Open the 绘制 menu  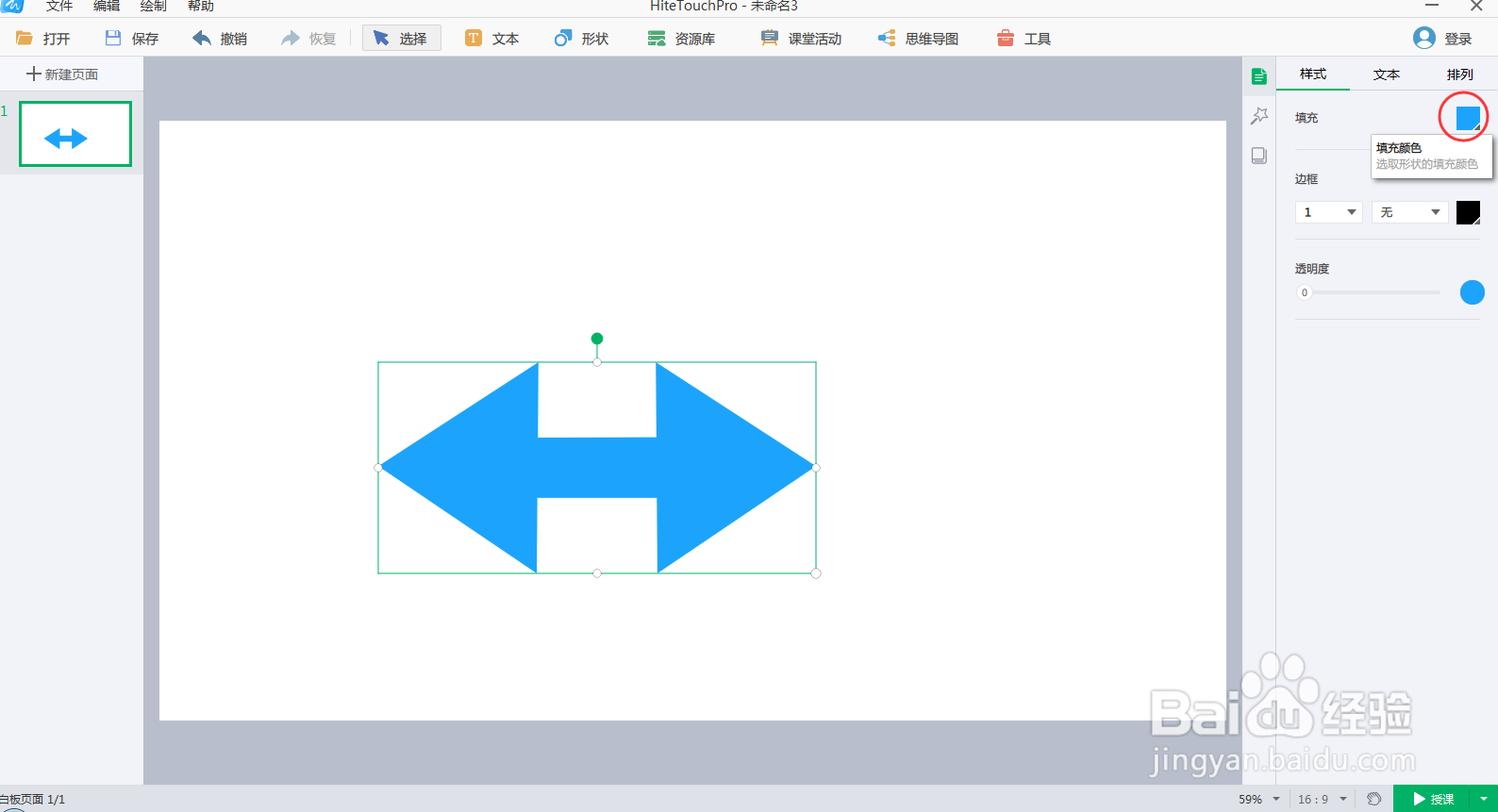click(x=153, y=6)
